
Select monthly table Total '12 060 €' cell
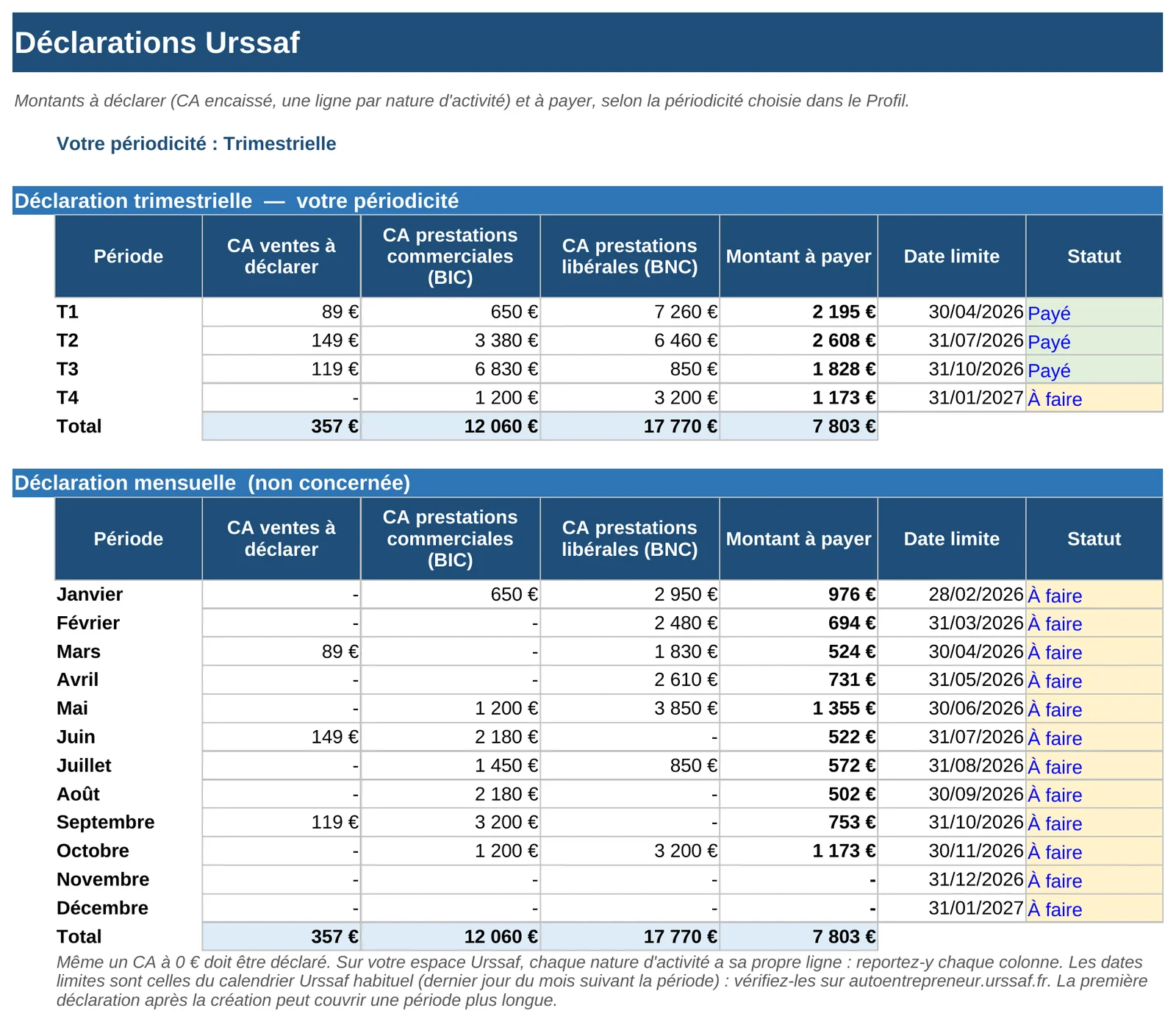451,937
